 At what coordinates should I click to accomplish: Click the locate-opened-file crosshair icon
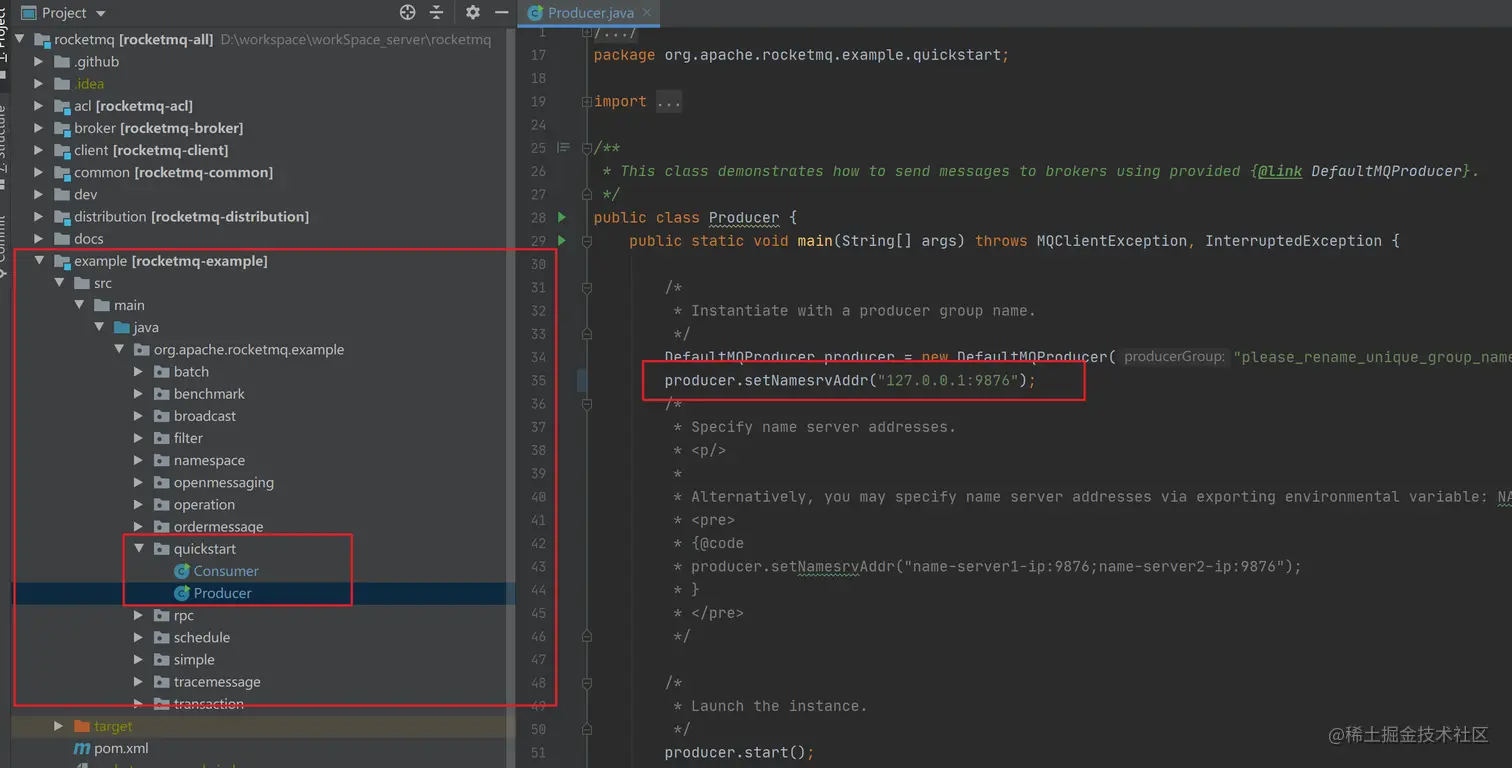click(x=407, y=13)
